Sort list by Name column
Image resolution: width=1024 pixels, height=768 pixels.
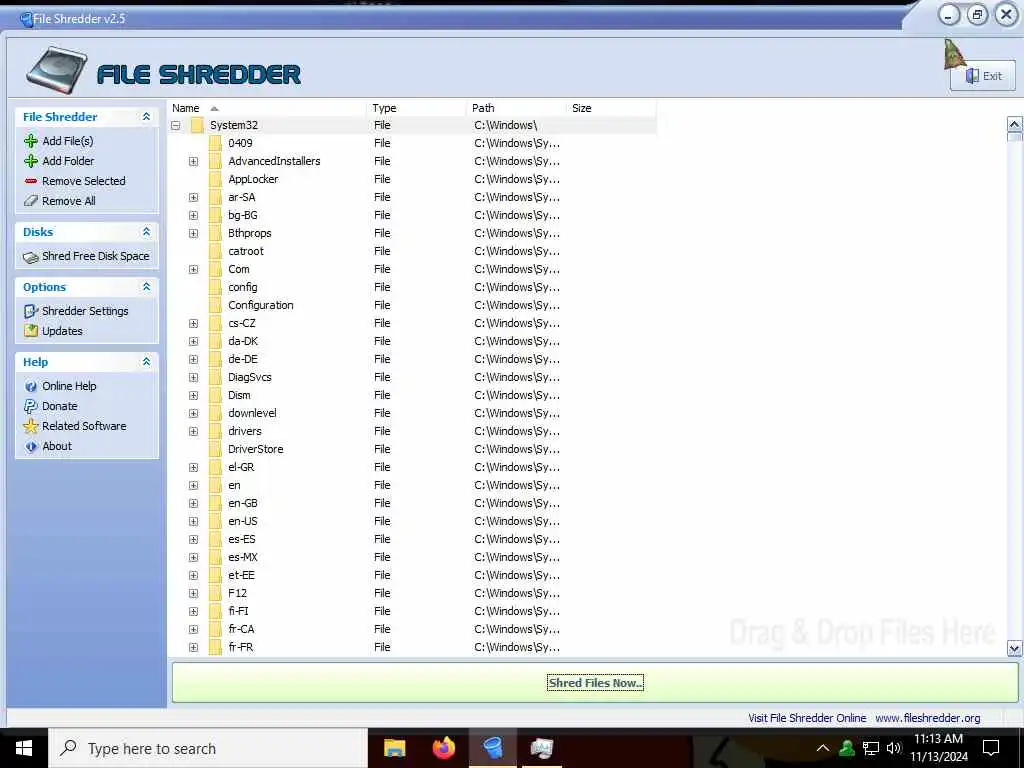tap(268, 108)
